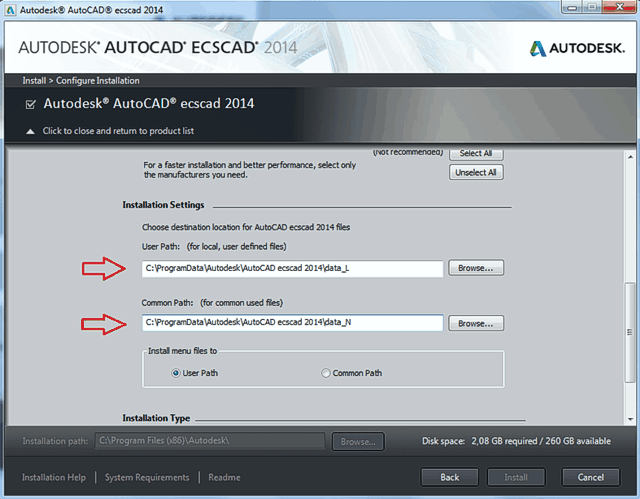Go Back to the previous step
This screenshot has width=640, height=499.
(449, 477)
